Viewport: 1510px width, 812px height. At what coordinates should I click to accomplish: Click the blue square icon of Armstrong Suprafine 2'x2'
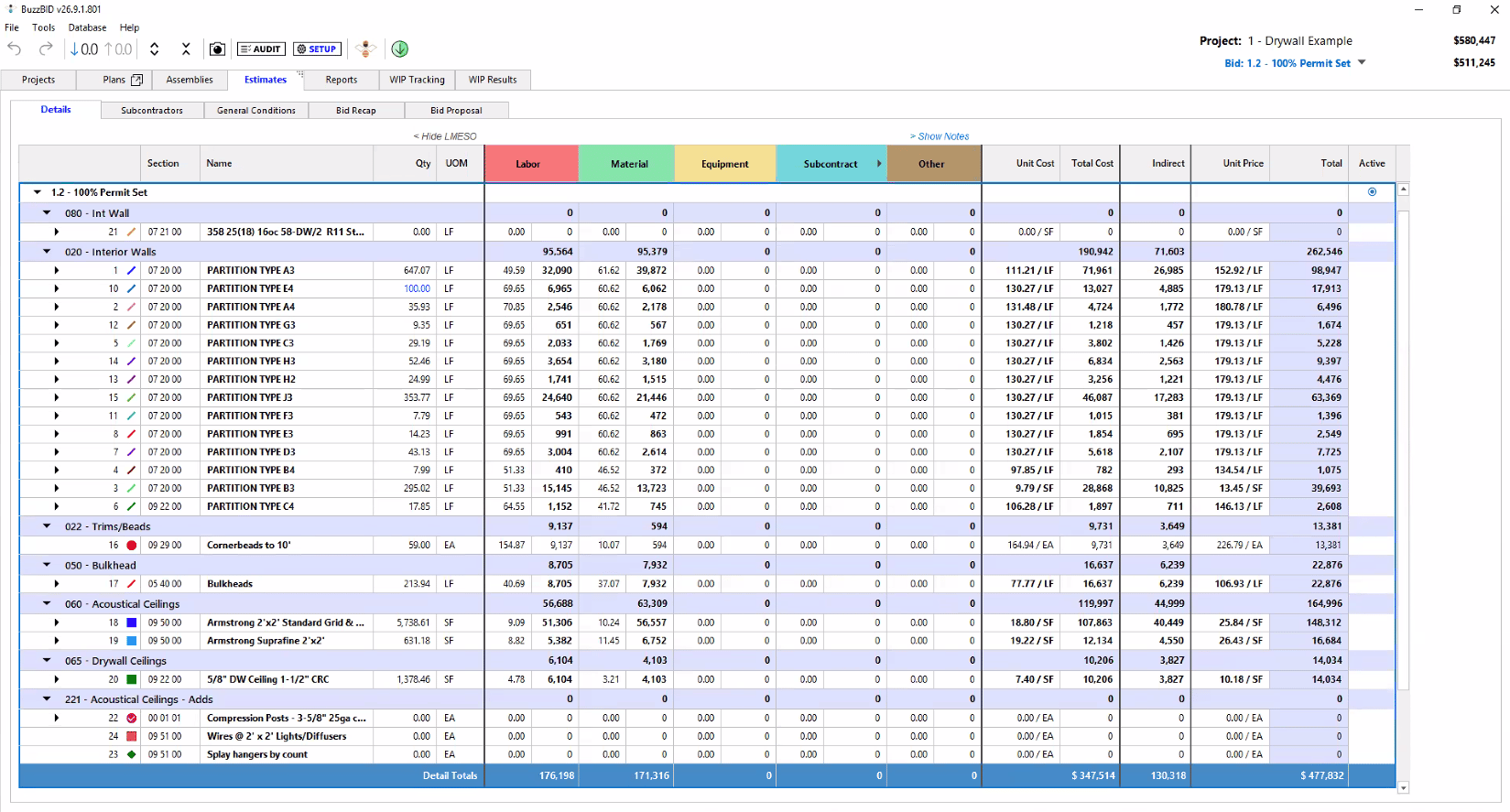(x=131, y=641)
